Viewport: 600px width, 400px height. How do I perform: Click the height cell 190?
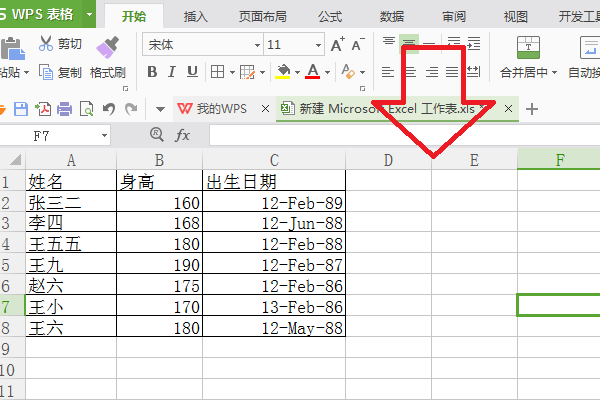159,264
